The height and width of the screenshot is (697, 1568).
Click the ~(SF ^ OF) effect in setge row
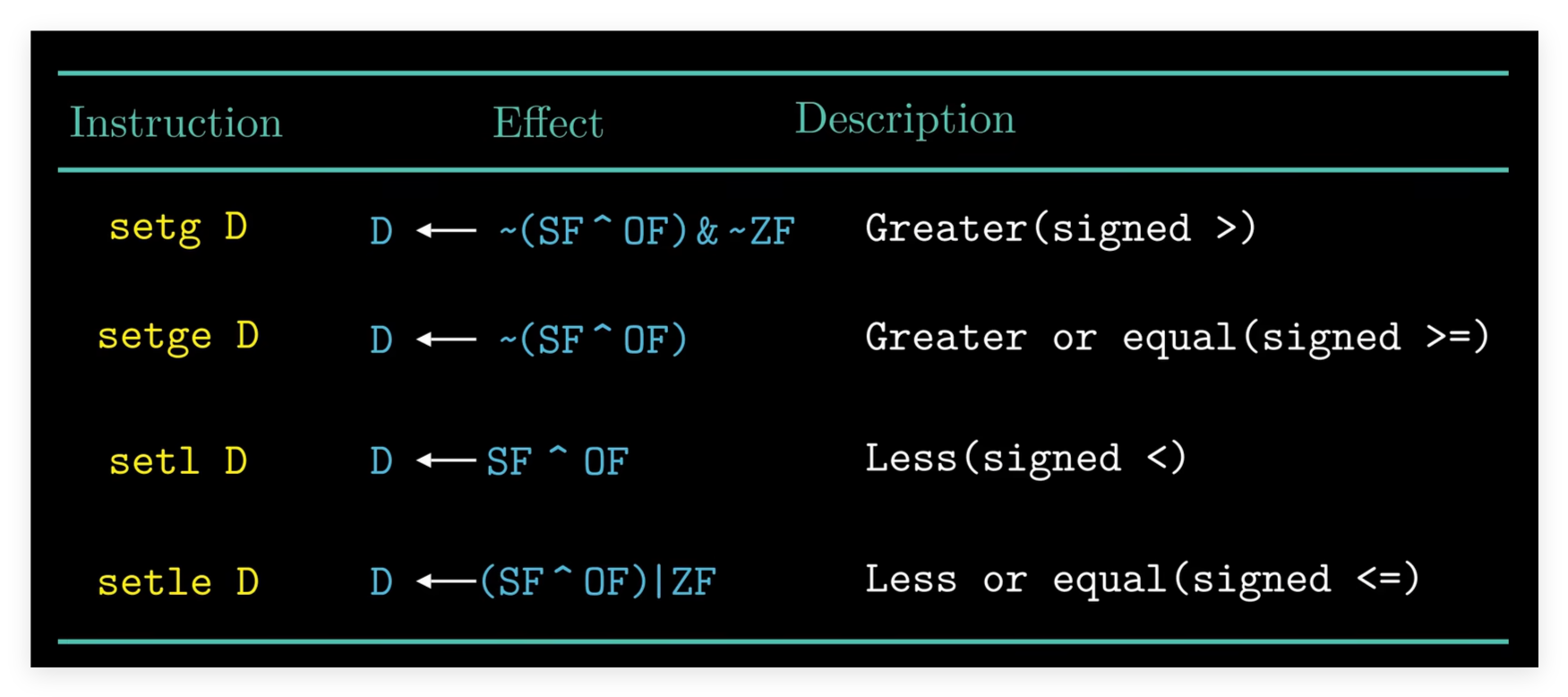tap(593, 340)
